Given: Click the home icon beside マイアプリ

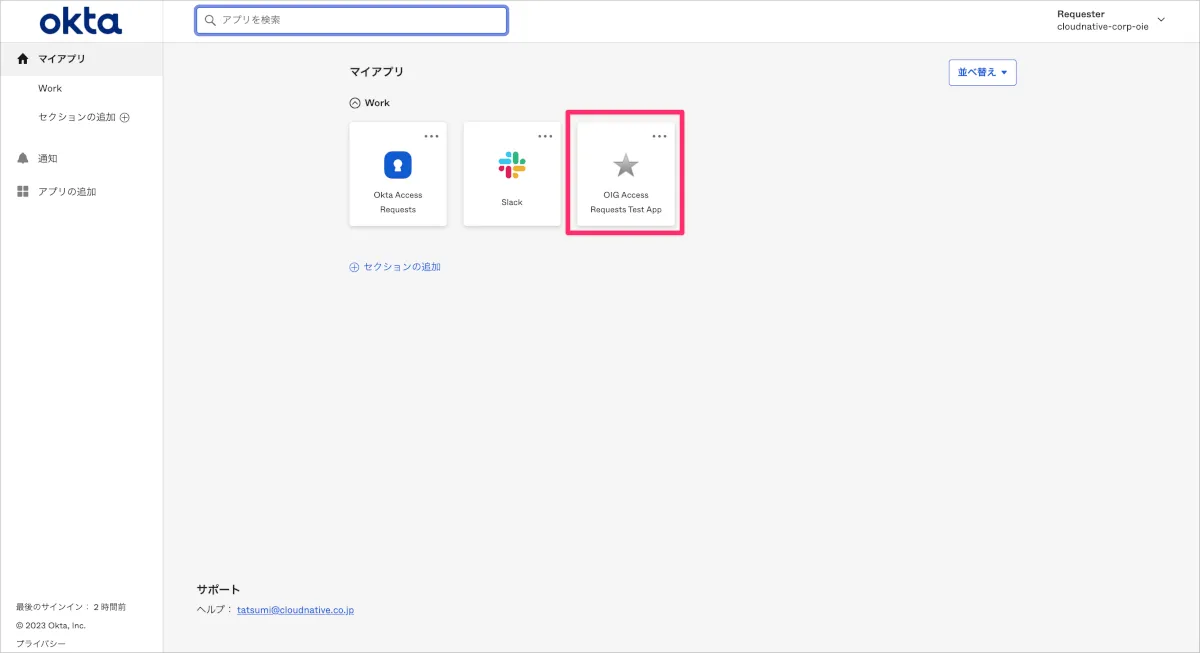Looking at the screenshot, I should coord(23,59).
